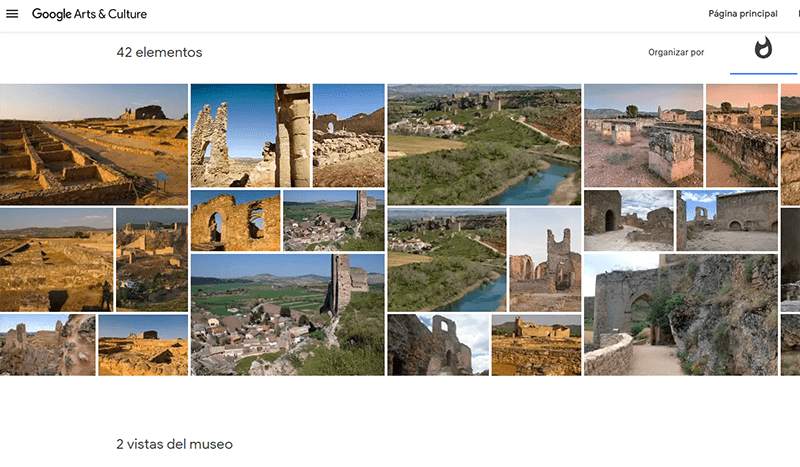Viewport: 800px width, 467px height.
Task: Open large aerial photo of river and castle
Action: pyautogui.click(x=484, y=143)
